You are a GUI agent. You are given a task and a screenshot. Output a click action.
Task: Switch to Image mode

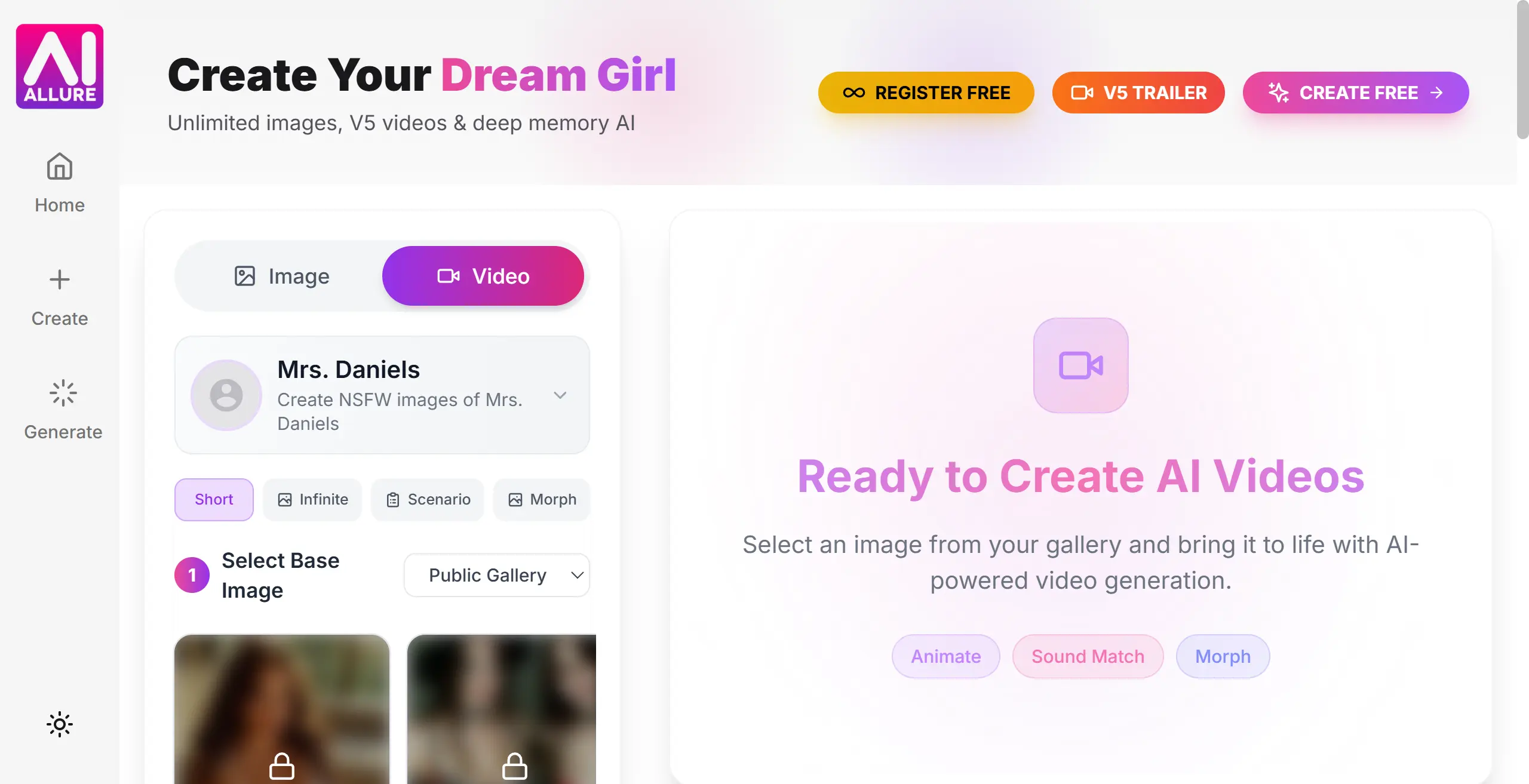(x=281, y=276)
